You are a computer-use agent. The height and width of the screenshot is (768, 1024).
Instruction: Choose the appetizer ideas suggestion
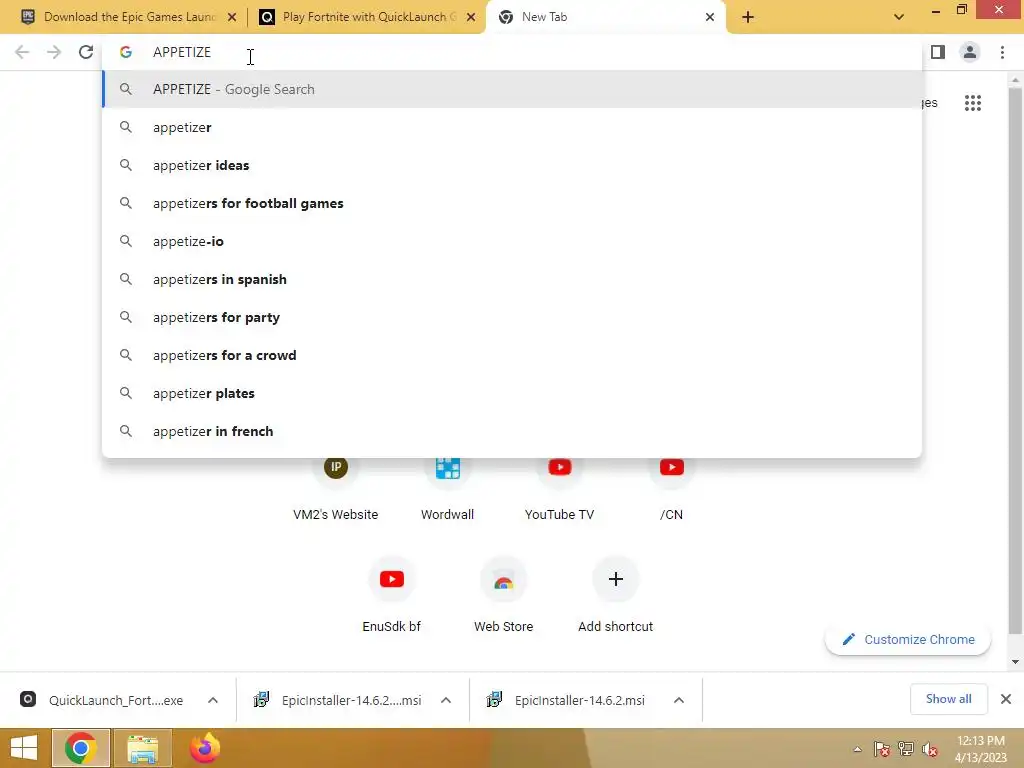[x=513, y=165]
